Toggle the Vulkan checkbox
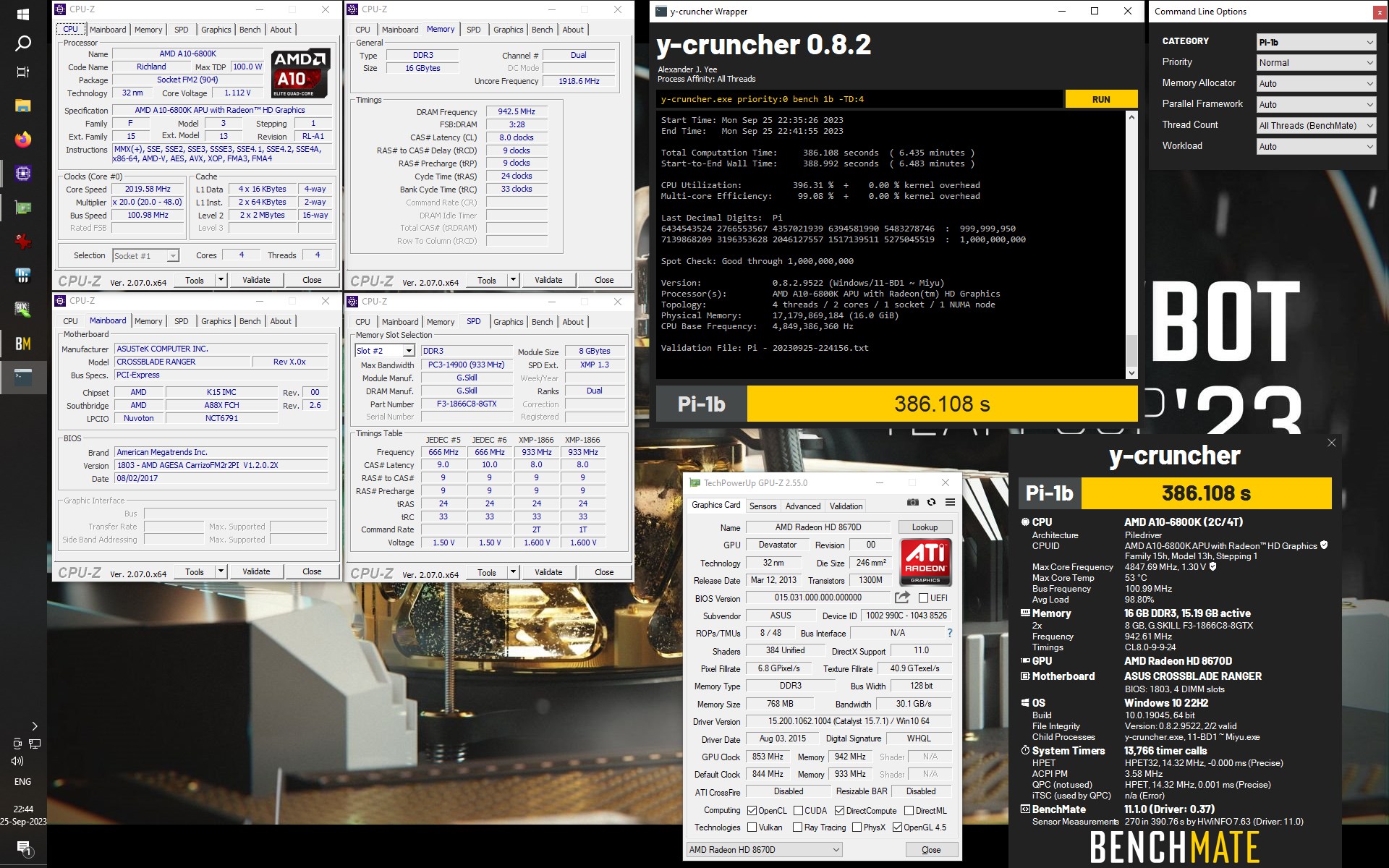The width and height of the screenshot is (1389, 868). [752, 827]
